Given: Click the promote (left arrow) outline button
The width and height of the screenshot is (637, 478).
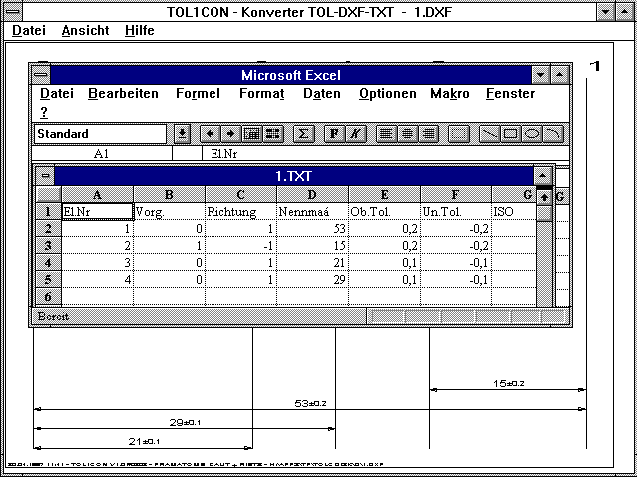Looking at the screenshot, I should (x=210, y=134).
